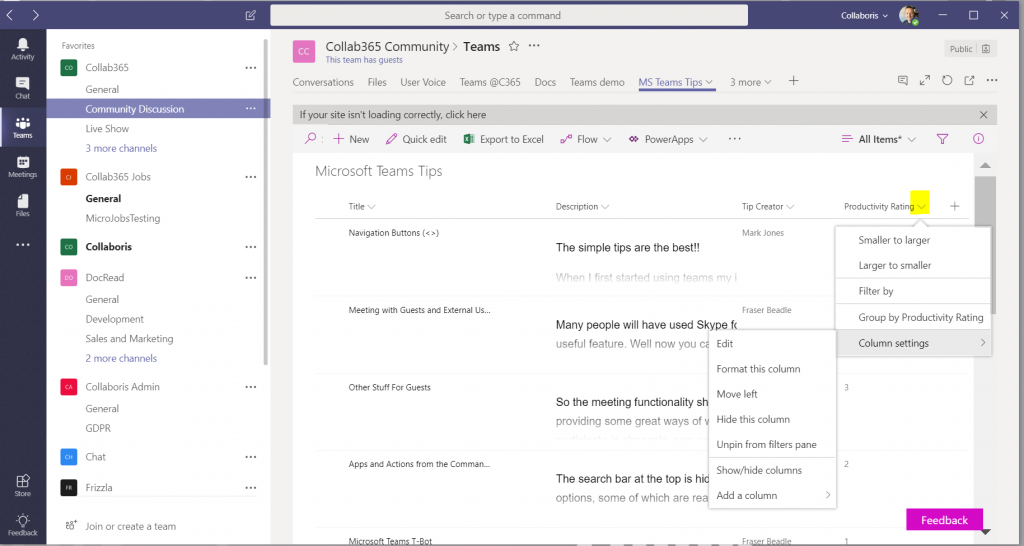The width and height of the screenshot is (1024, 546).
Task: Open the Store app icon
Action: pyautogui.click(x=23, y=485)
